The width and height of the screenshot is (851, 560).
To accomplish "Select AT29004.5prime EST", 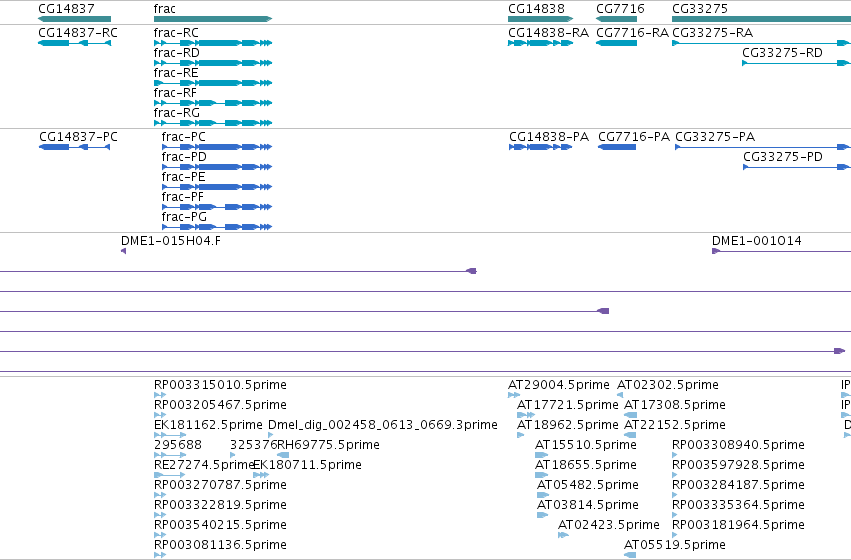I will point(558,385).
